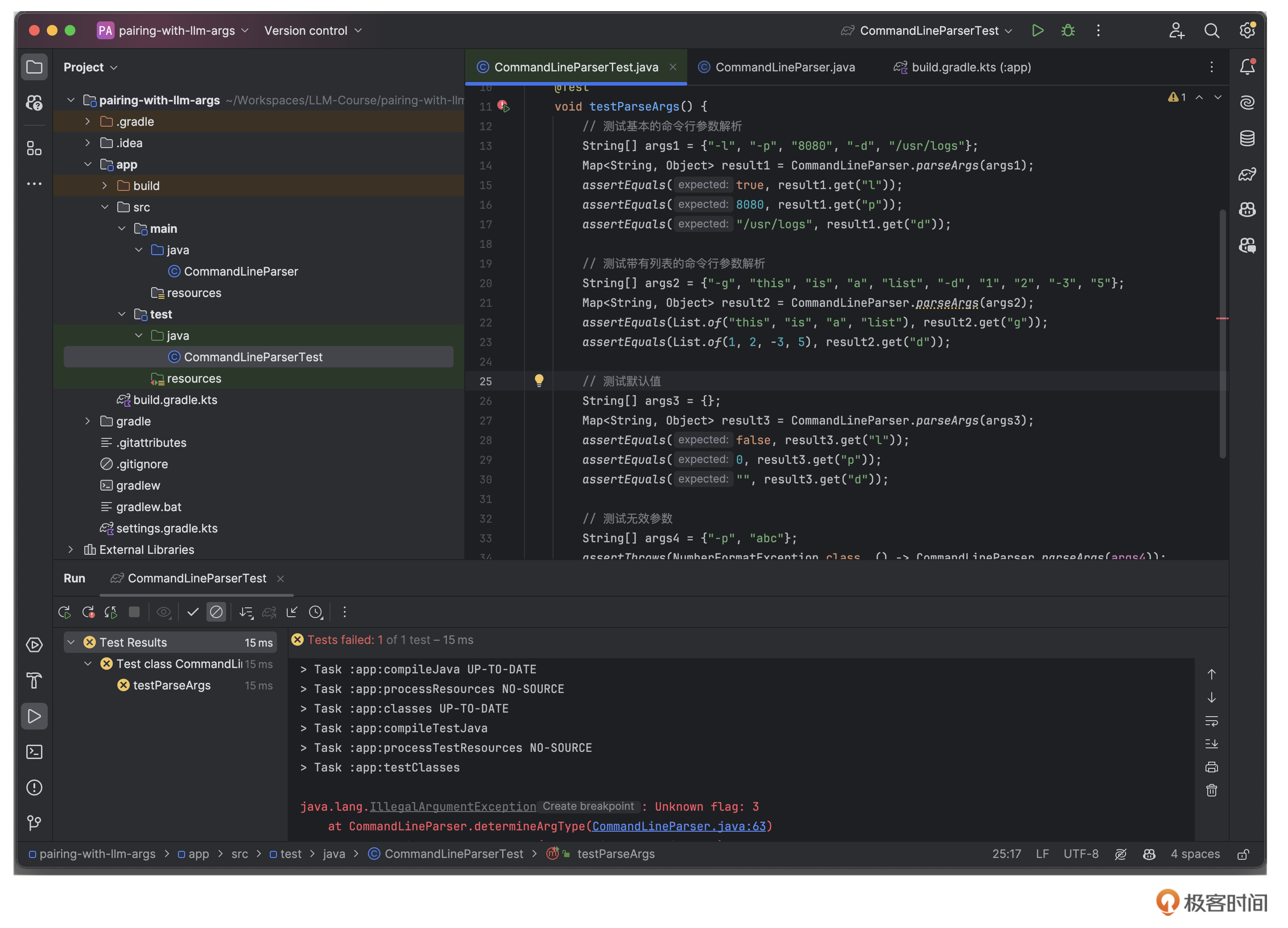This screenshot has width=1288, height=928.
Task: Toggle soft-wrap in console output
Action: [1211, 721]
